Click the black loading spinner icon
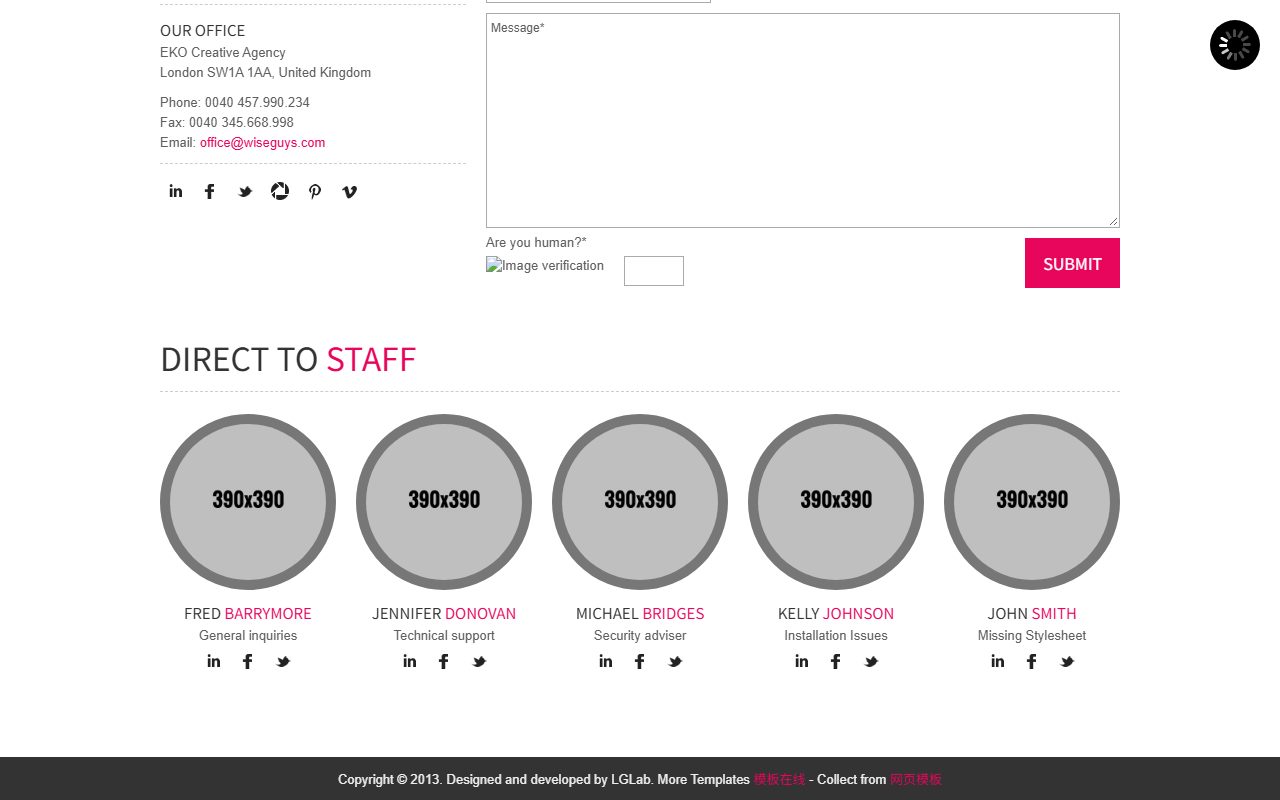The image size is (1280, 800). (x=1235, y=45)
